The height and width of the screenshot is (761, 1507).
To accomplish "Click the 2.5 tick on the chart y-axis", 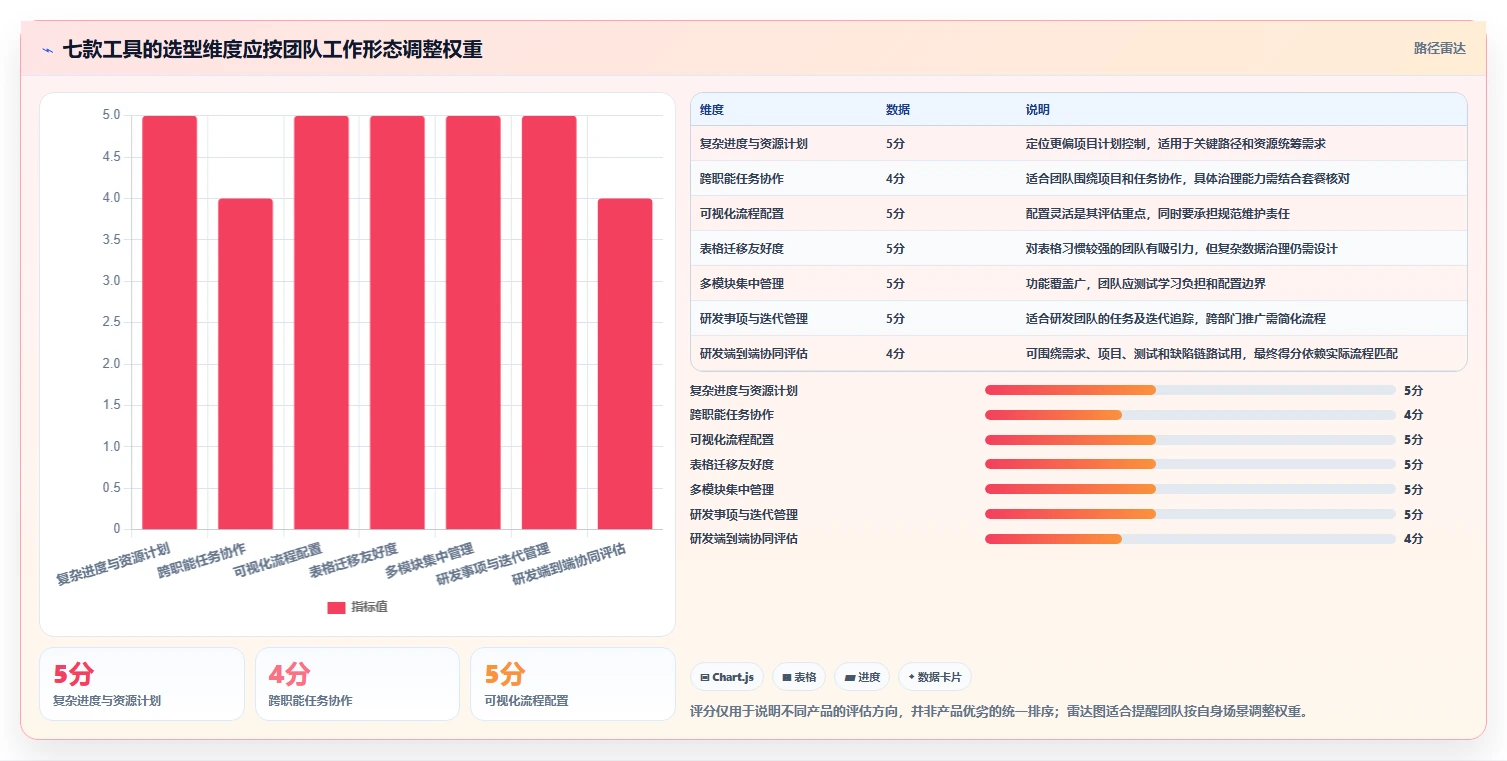I will tap(111, 322).
